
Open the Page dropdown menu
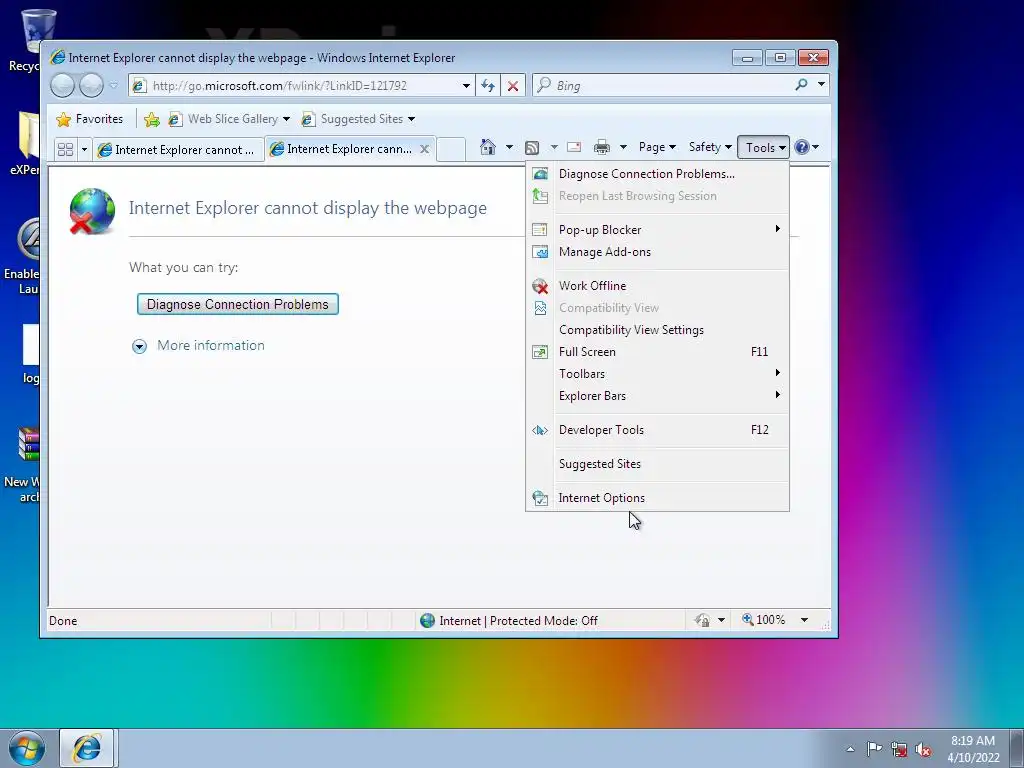(656, 147)
